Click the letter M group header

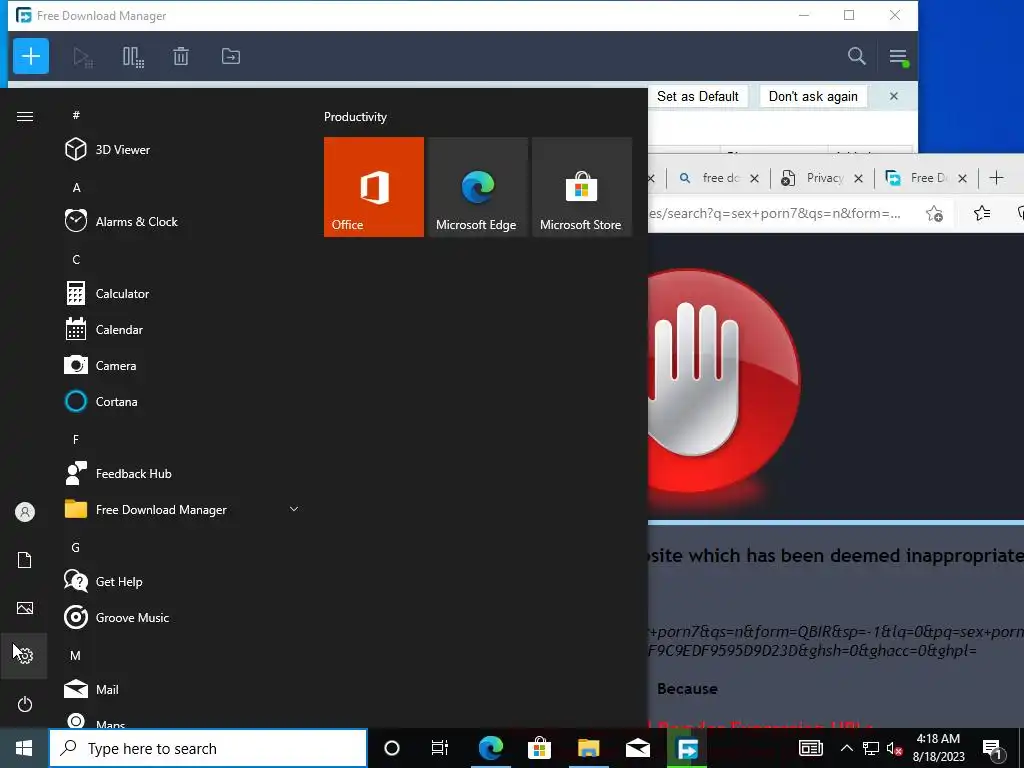76,655
